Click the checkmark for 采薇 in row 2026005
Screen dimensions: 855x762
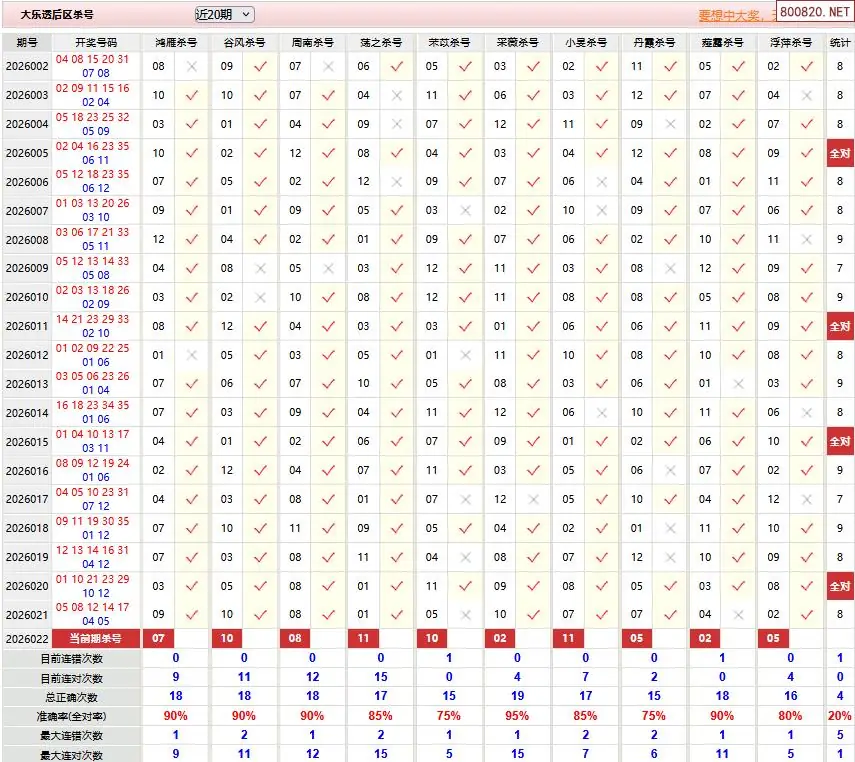coord(533,153)
